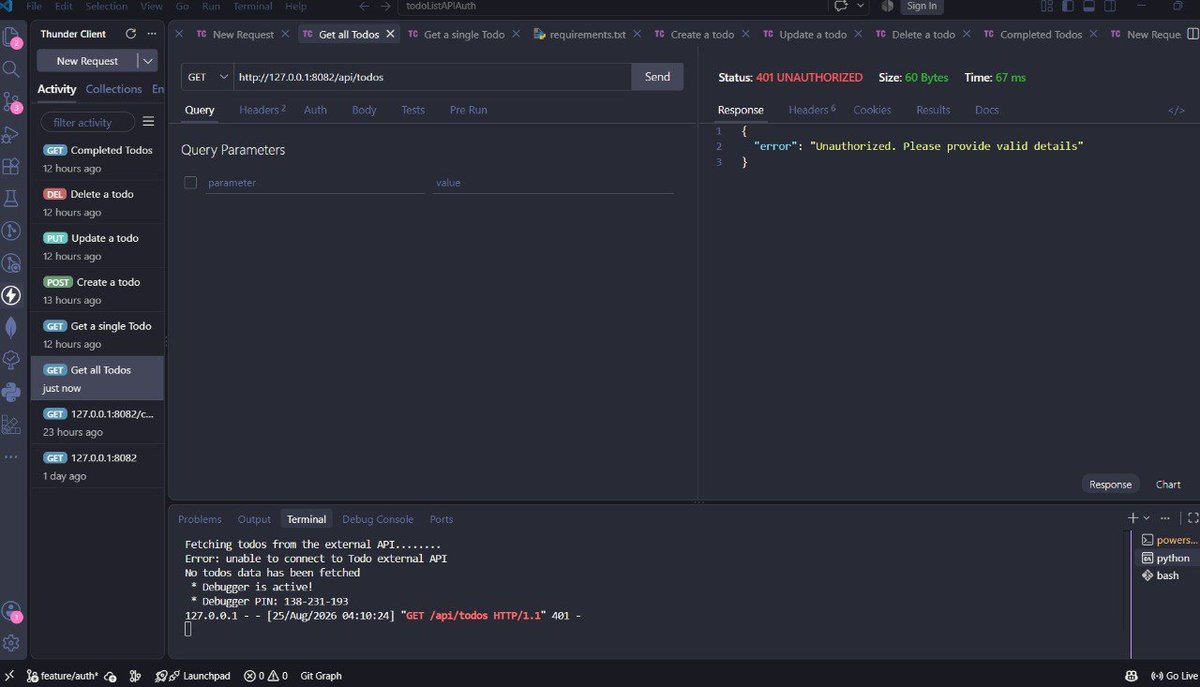
Task: Toggle the bottom panel layout icon
Action: (x=1088, y=6)
